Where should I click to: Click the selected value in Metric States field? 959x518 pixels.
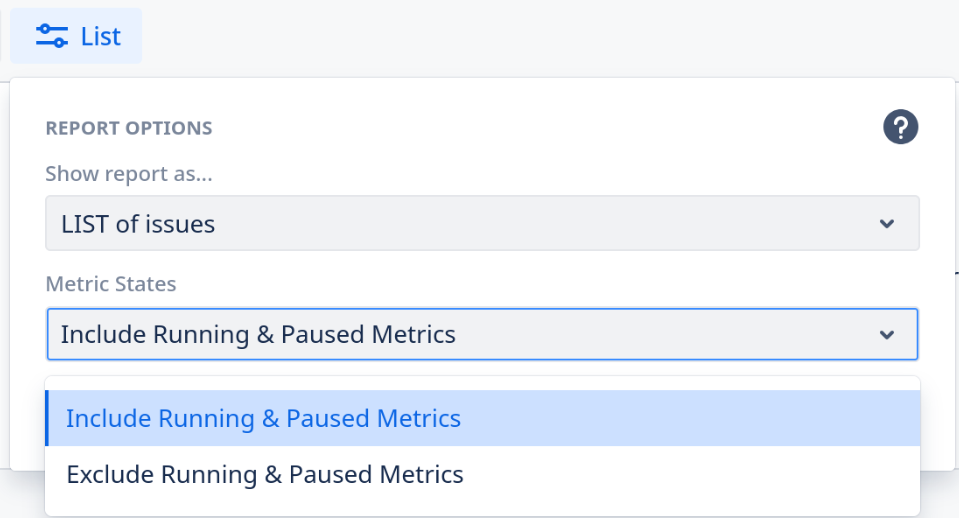(x=258, y=335)
